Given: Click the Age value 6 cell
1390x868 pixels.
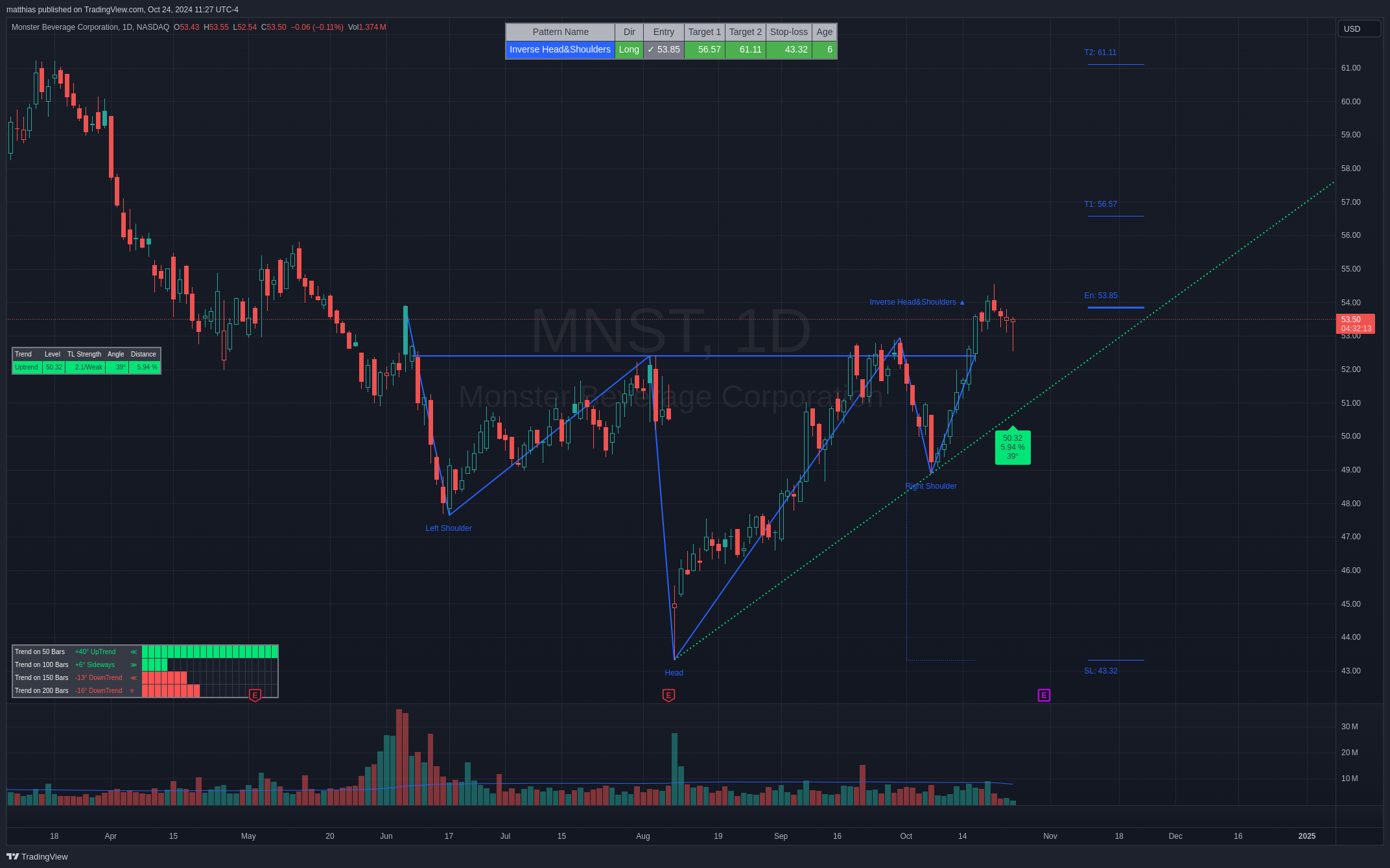Looking at the screenshot, I should click(x=825, y=49).
